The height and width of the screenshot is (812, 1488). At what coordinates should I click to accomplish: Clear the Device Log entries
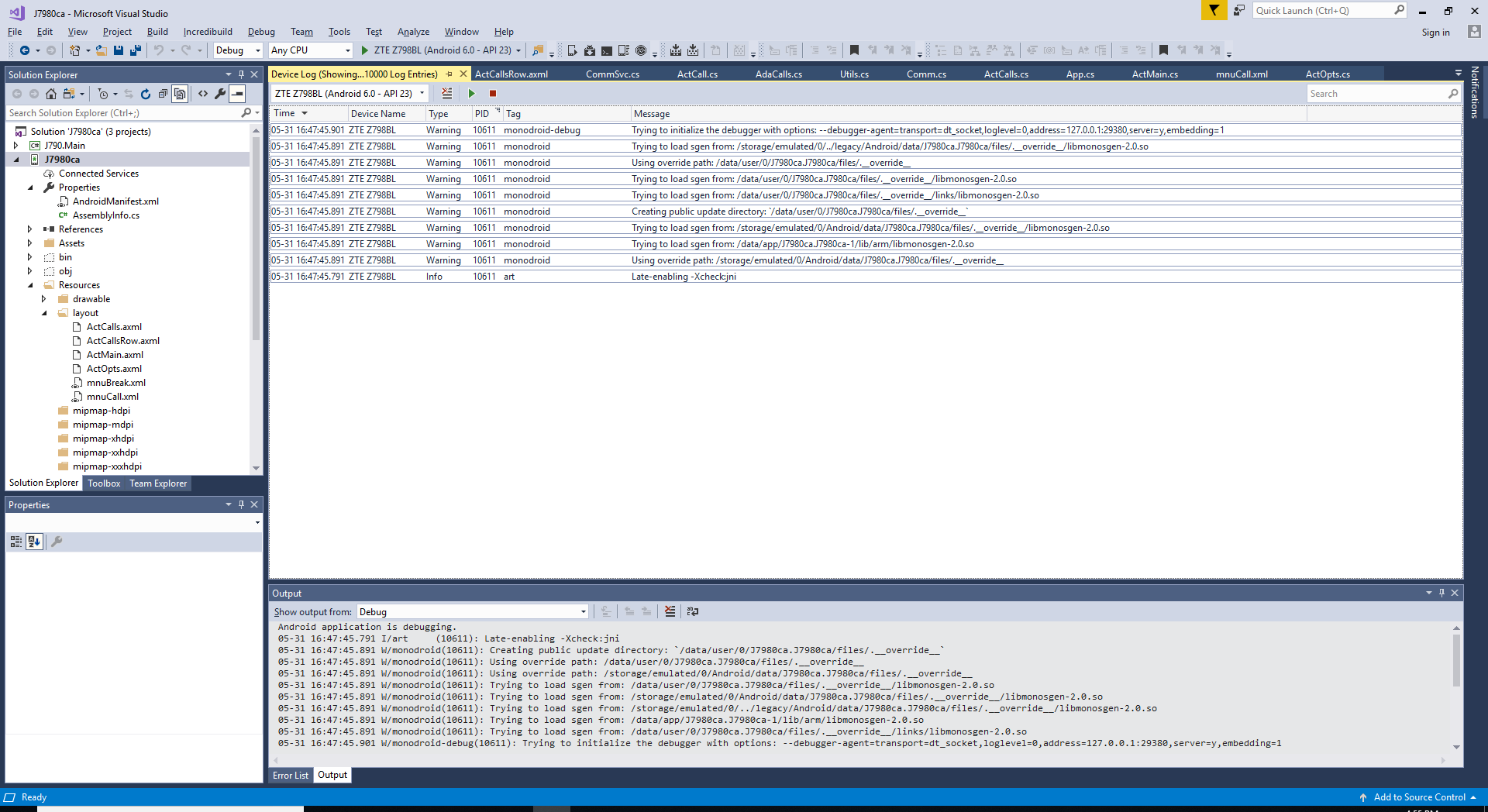point(447,94)
